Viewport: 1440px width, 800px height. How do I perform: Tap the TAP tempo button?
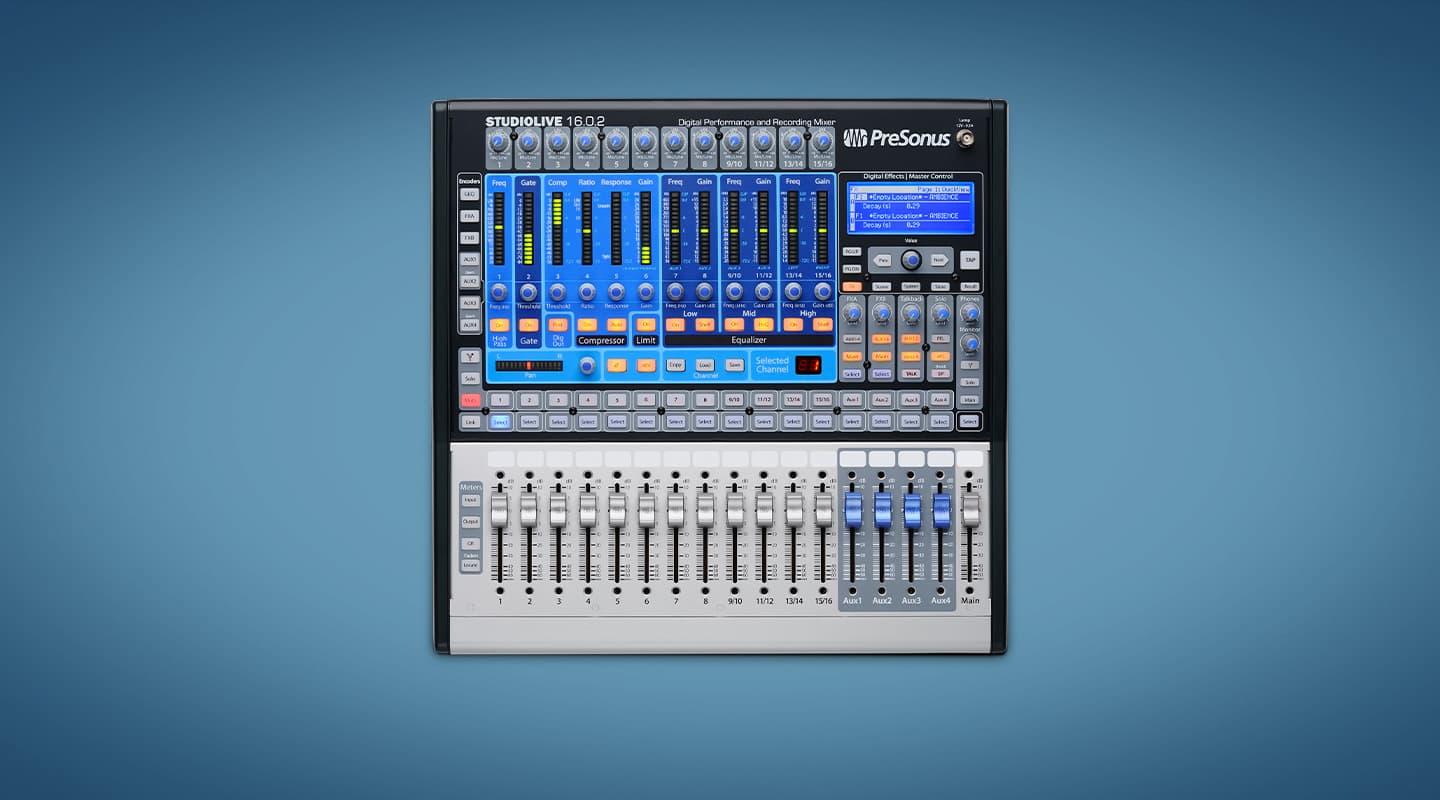pyautogui.click(x=969, y=259)
